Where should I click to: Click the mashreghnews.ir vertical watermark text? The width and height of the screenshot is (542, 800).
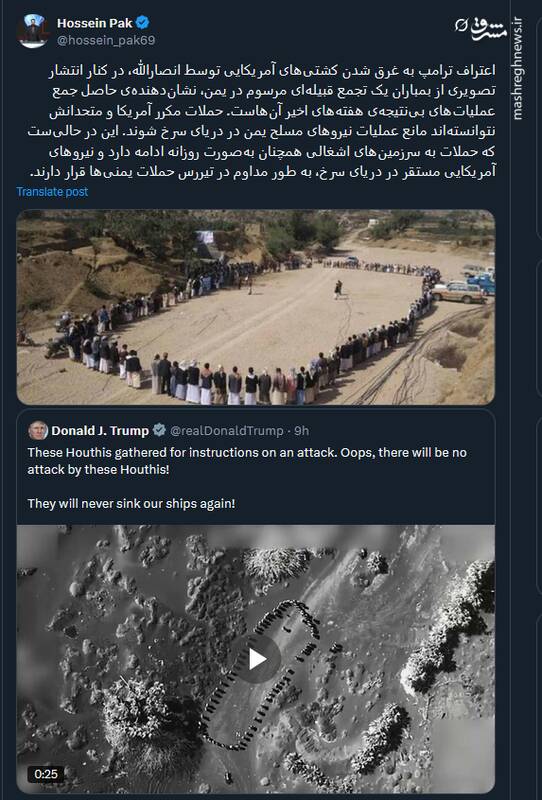pos(518,68)
